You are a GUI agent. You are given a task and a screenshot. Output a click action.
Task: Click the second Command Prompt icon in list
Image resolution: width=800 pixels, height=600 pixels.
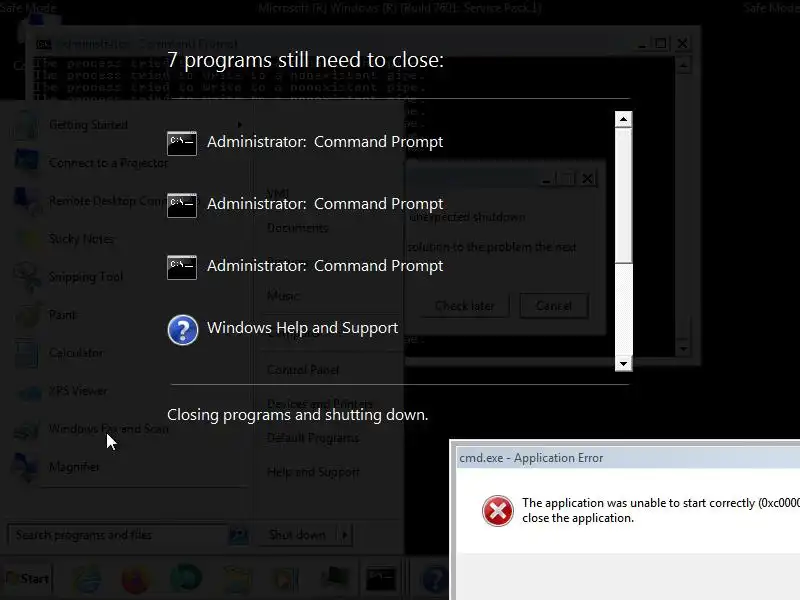[182, 205]
